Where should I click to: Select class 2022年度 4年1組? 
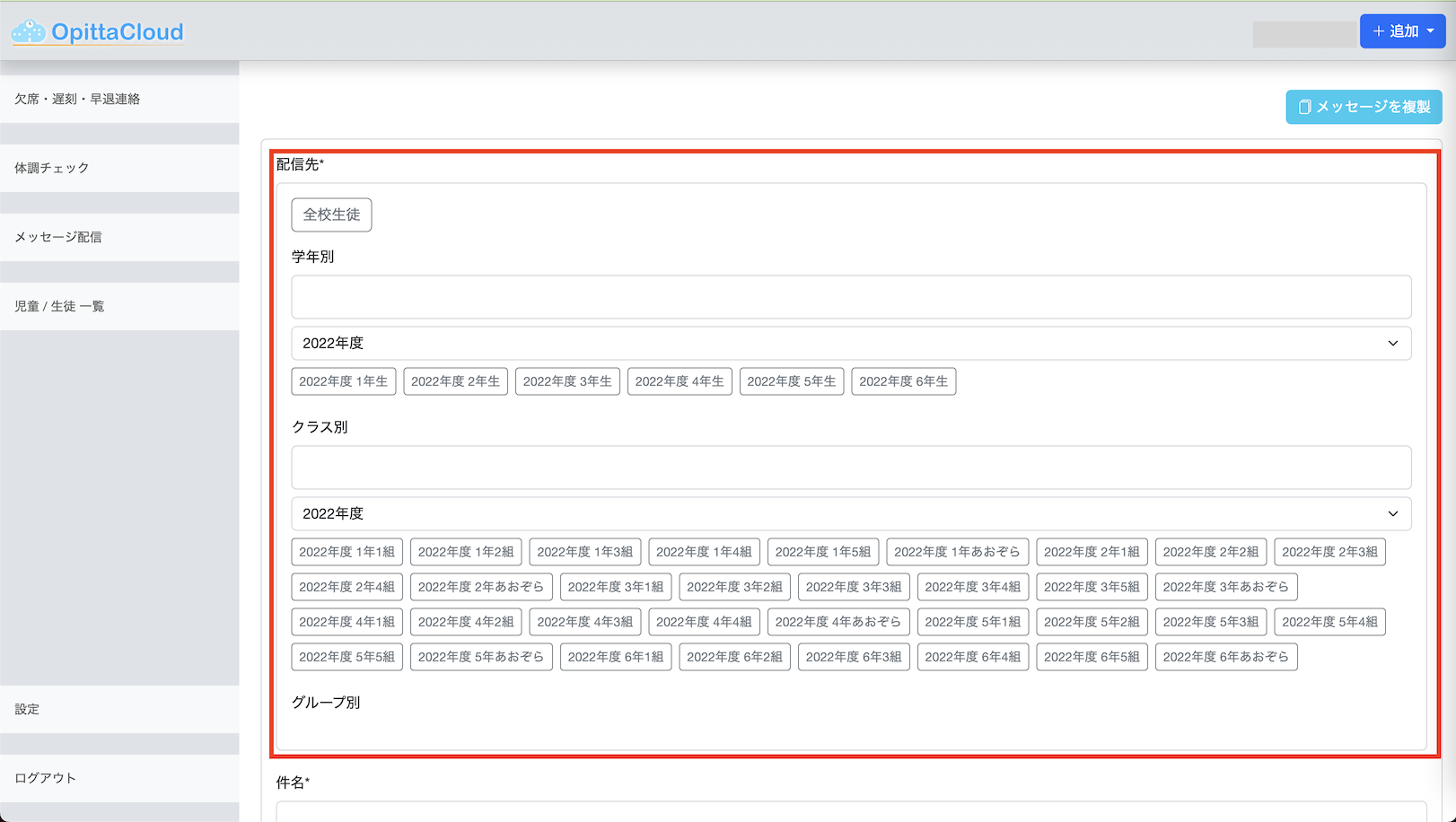tap(347, 622)
